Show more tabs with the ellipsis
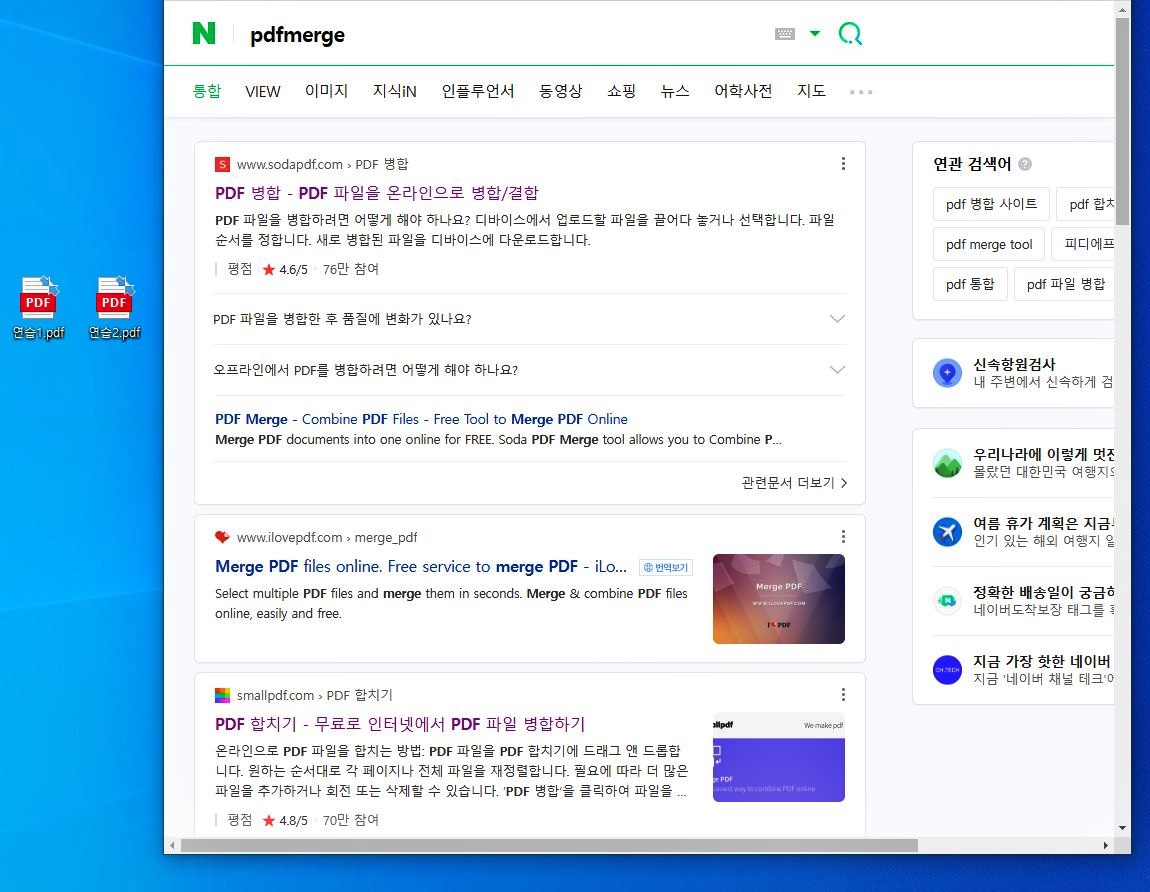 (x=861, y=92)
